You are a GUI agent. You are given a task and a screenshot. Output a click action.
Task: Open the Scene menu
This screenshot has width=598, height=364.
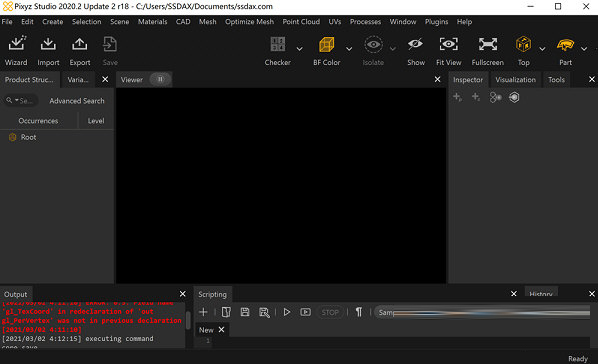coord(119,22)
